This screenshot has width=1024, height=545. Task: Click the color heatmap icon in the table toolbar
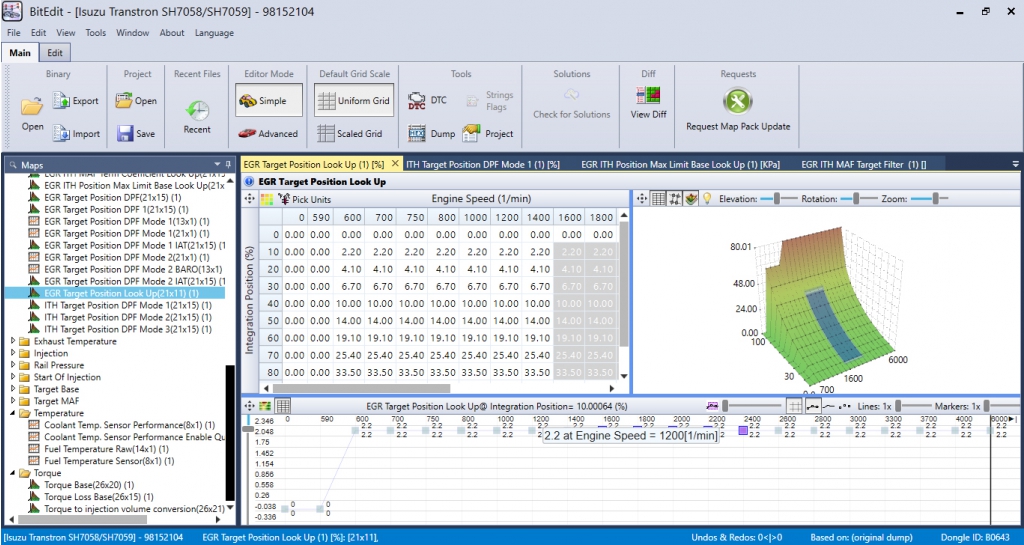pyautogui.click(x=266, y=199)
